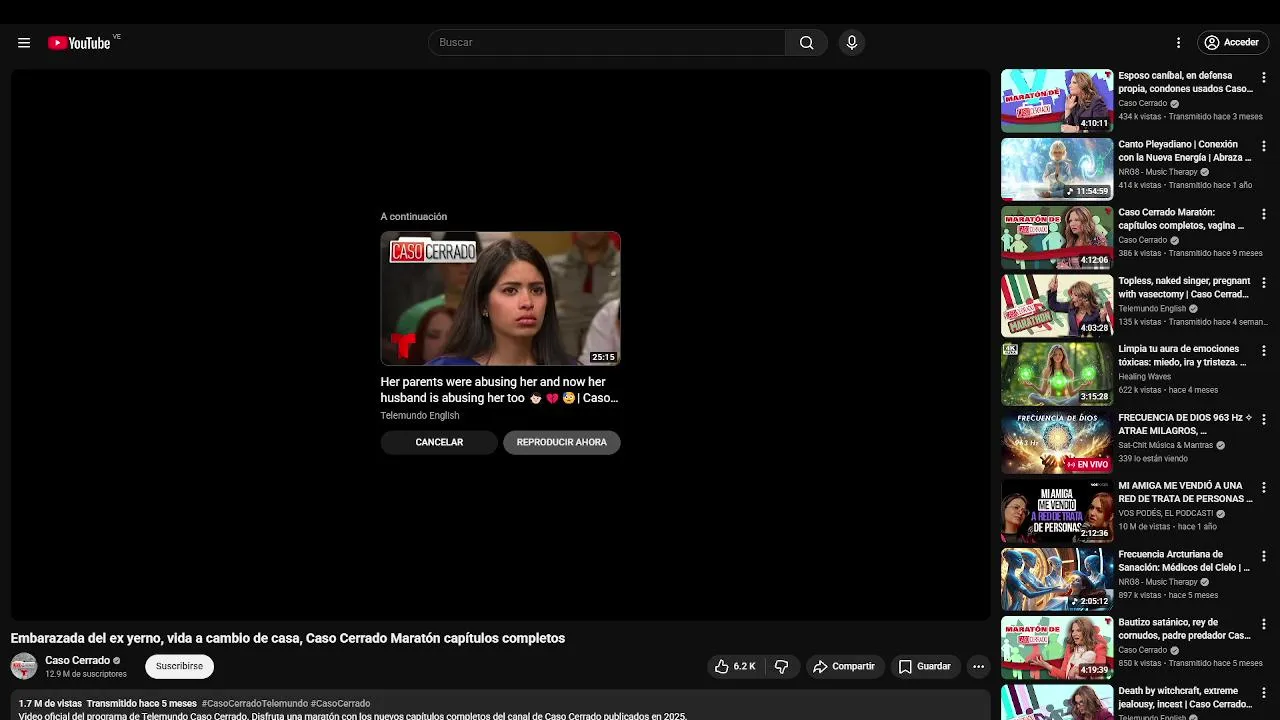Open the Caso Cerrado channel name link
Screen dimensions: 1280x720
tap(78, 660)
